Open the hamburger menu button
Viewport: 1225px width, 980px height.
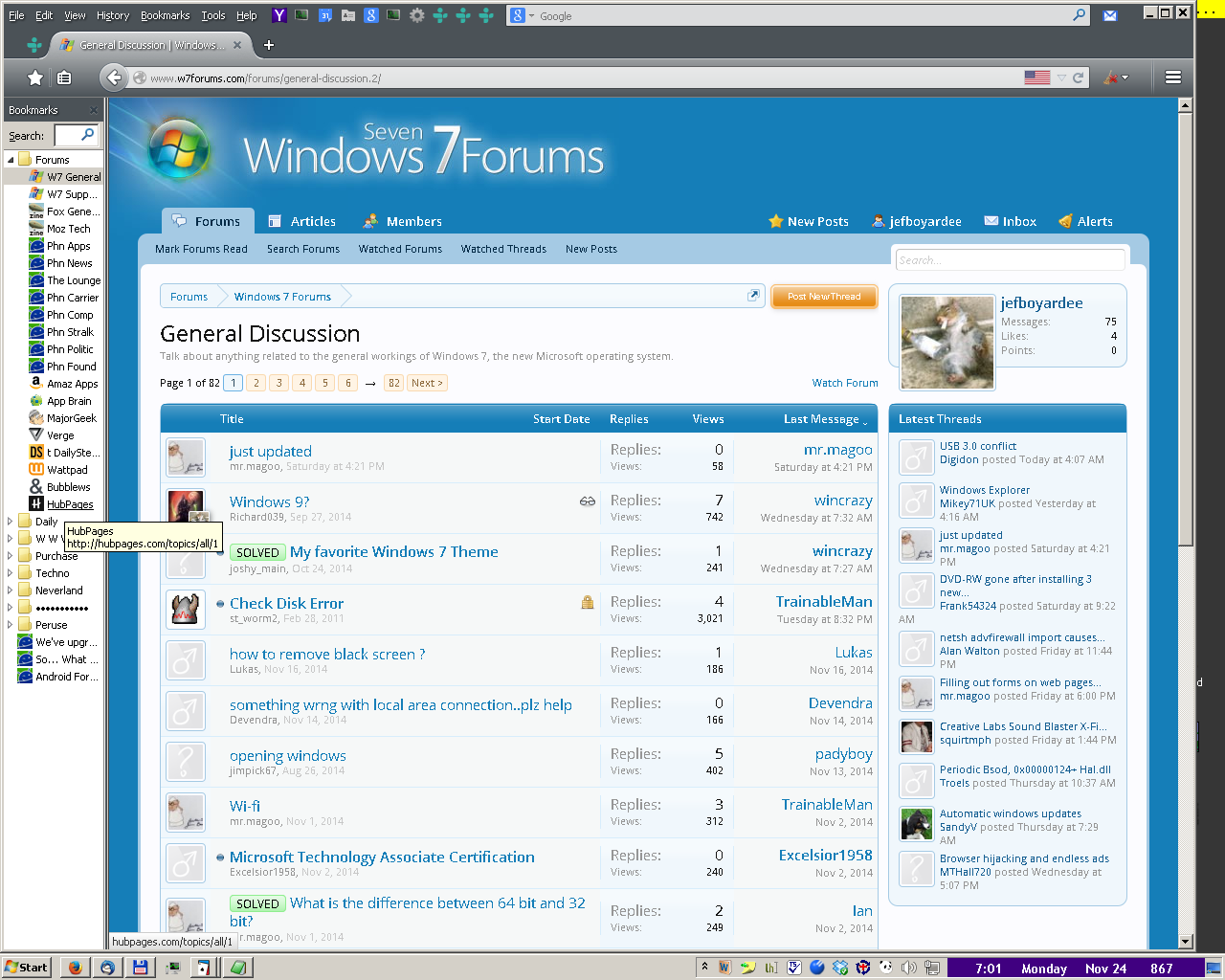[x=1172, y=78]
